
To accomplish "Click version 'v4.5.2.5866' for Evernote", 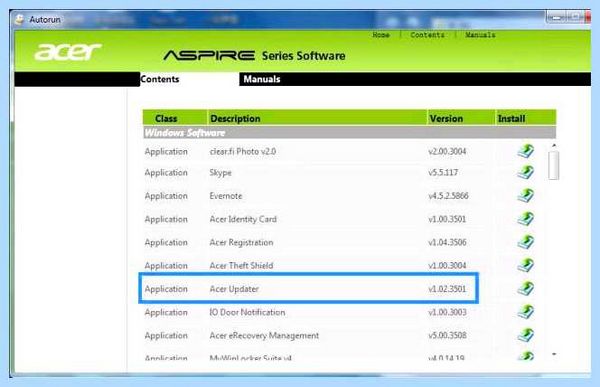I will pyautogui.click(x=448, y=196).
